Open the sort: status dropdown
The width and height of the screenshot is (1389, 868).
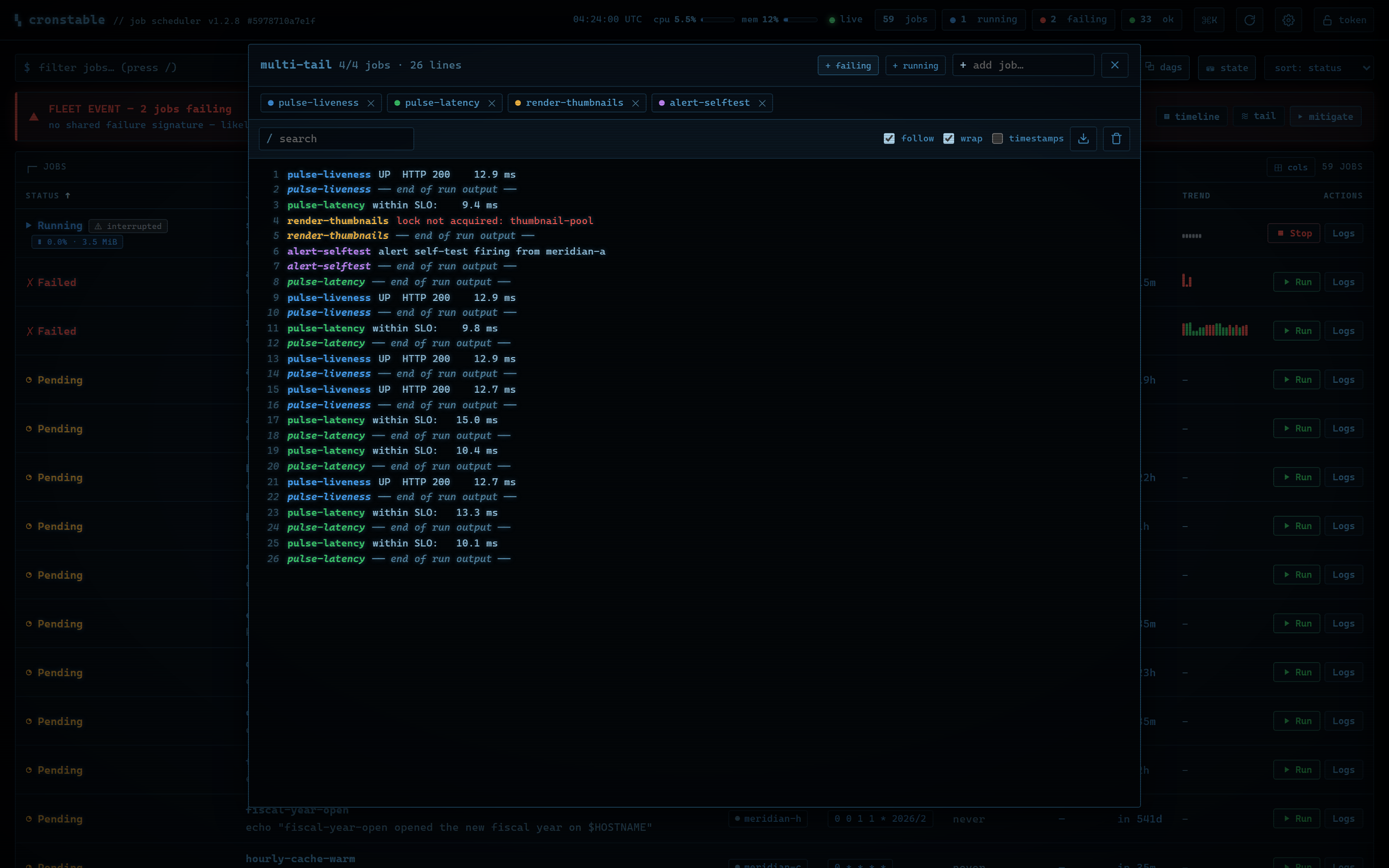click(x=1319, y=68)
